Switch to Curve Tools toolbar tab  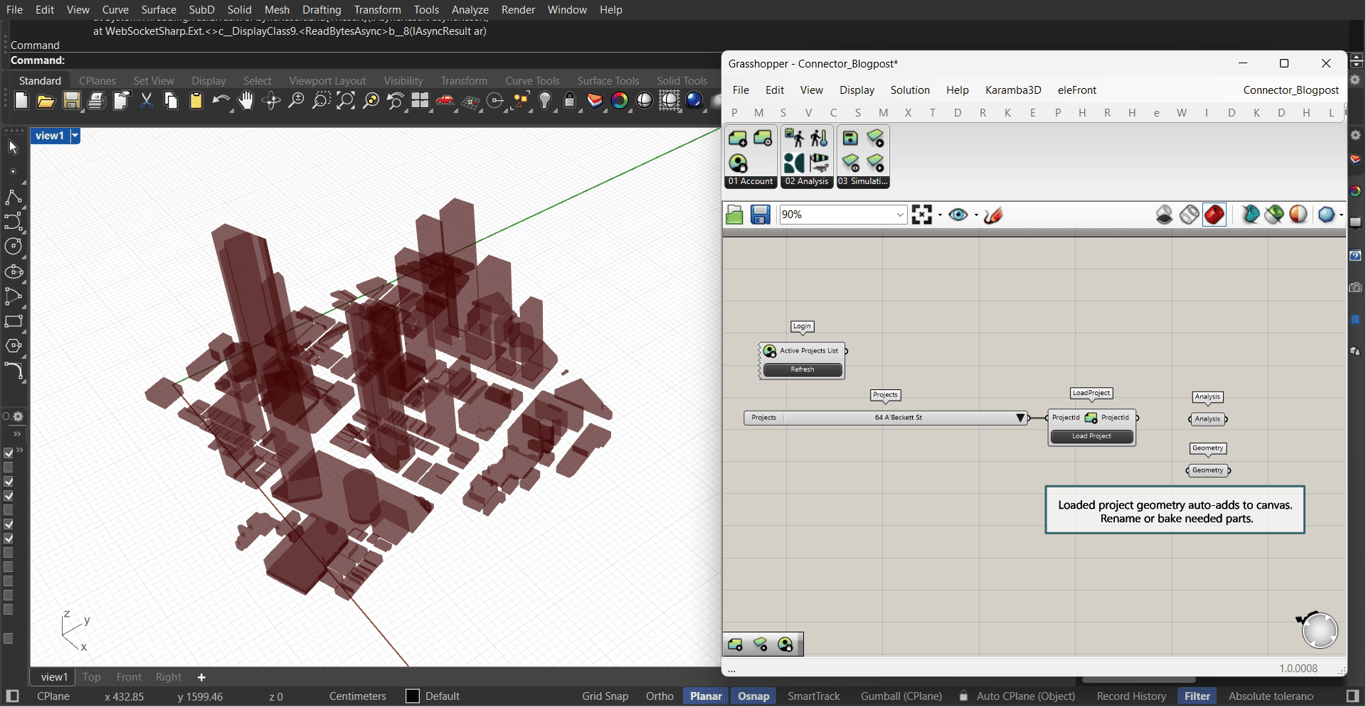(532, 81)
